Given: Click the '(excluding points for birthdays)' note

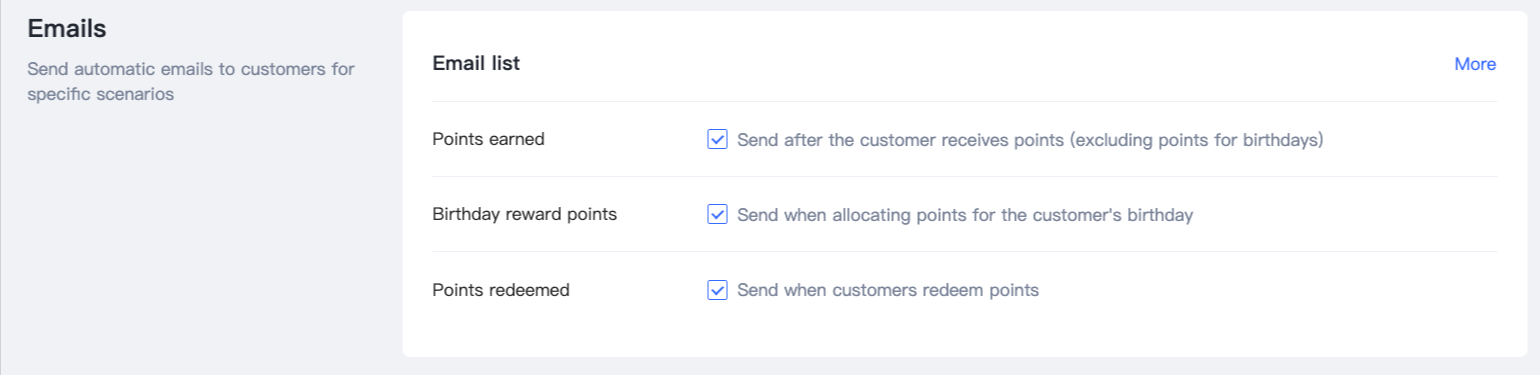Looking at the screenshot, I should tap(1196, 140).
